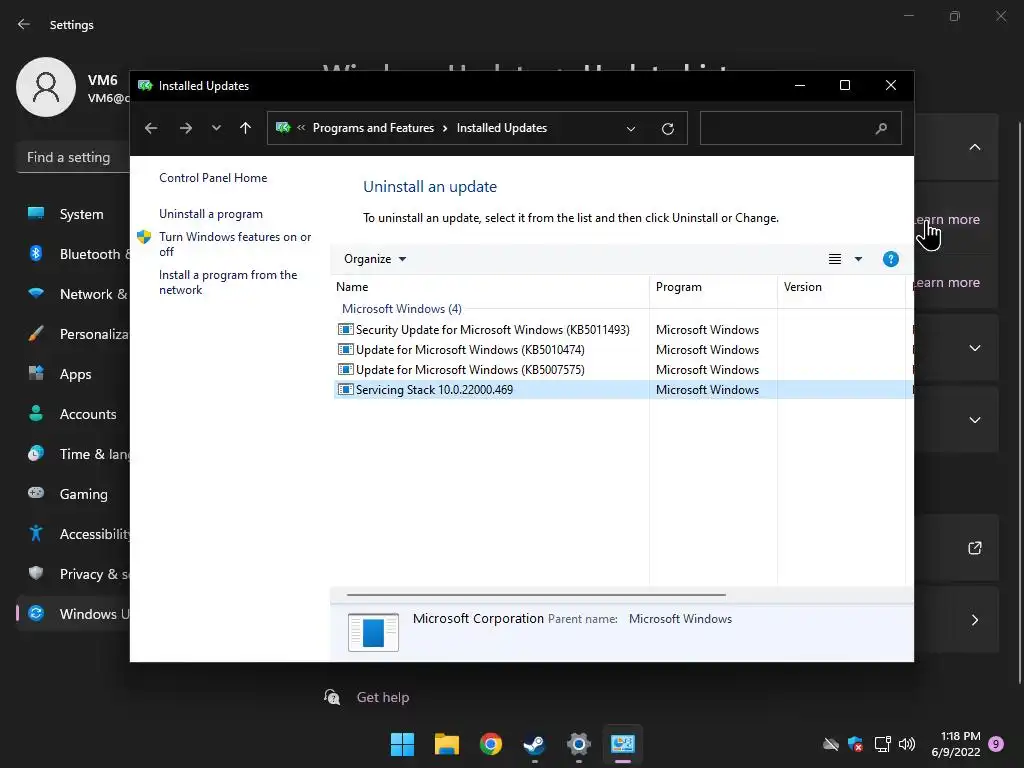Open Windows Security tray icon
The width and height of the screenshot is (1024, 768).
(x=856, y=744)
